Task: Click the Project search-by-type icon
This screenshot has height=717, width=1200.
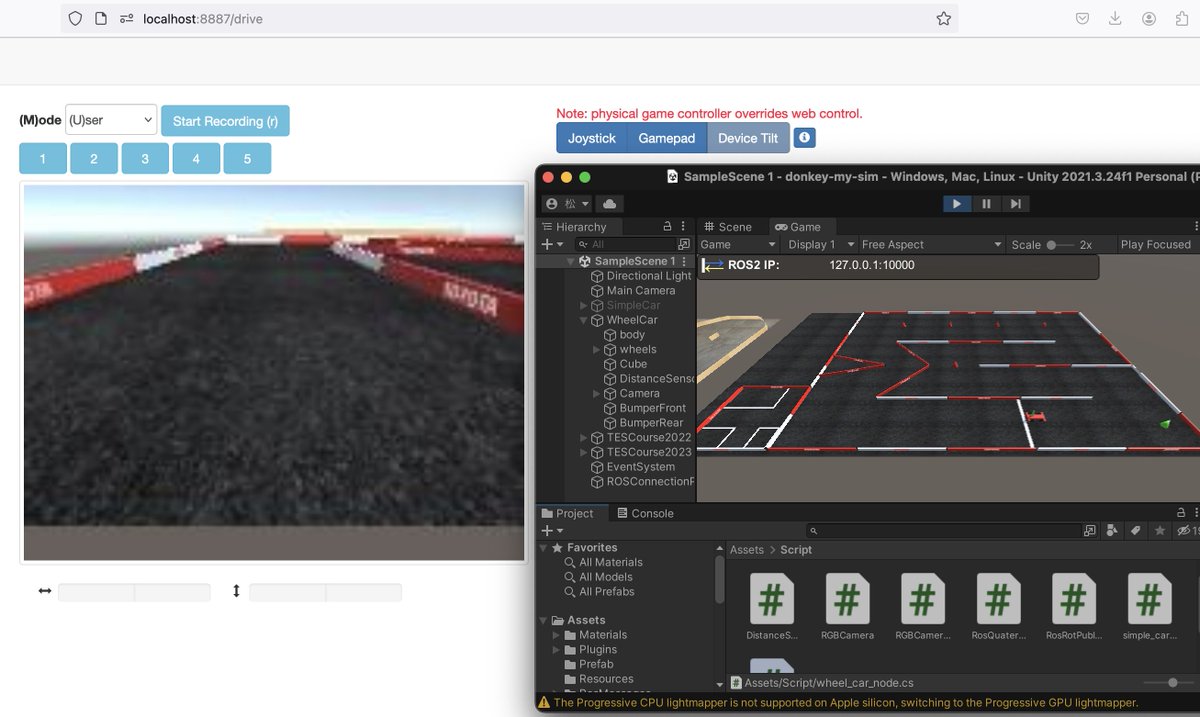Action: point(1090,531)
